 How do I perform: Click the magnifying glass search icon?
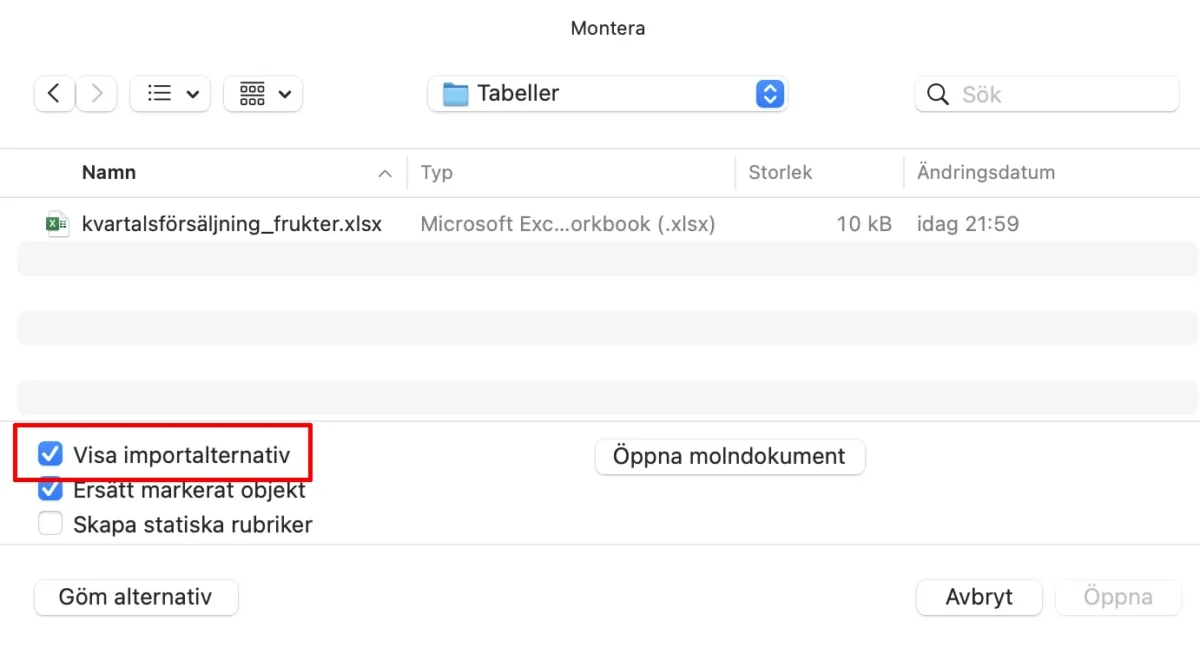tap(938, 94)
